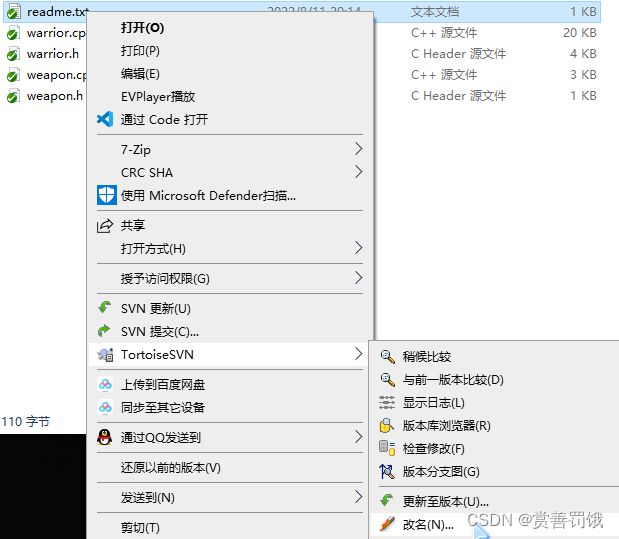Expand the 授予访问权限(G) submenu arrow
619x539 pixels.
358,278
